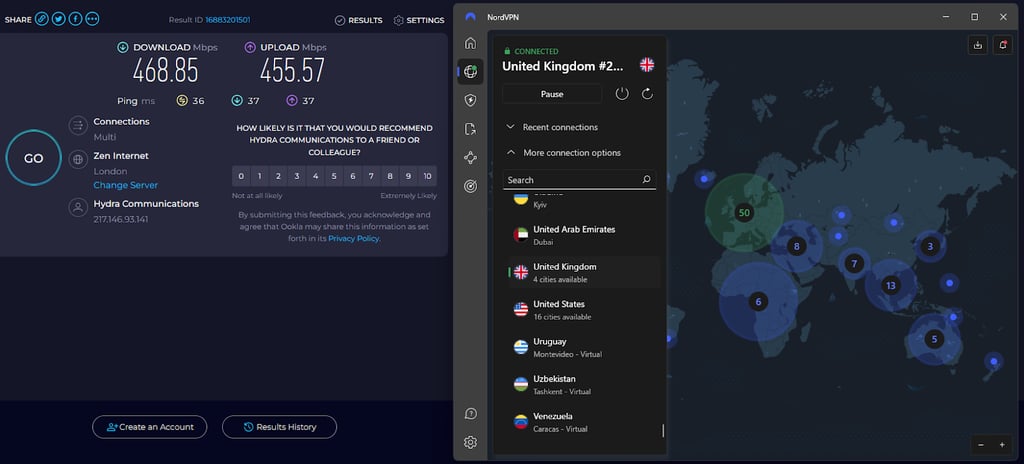Rate recommendation likelihood as 0

click(241, 176)
